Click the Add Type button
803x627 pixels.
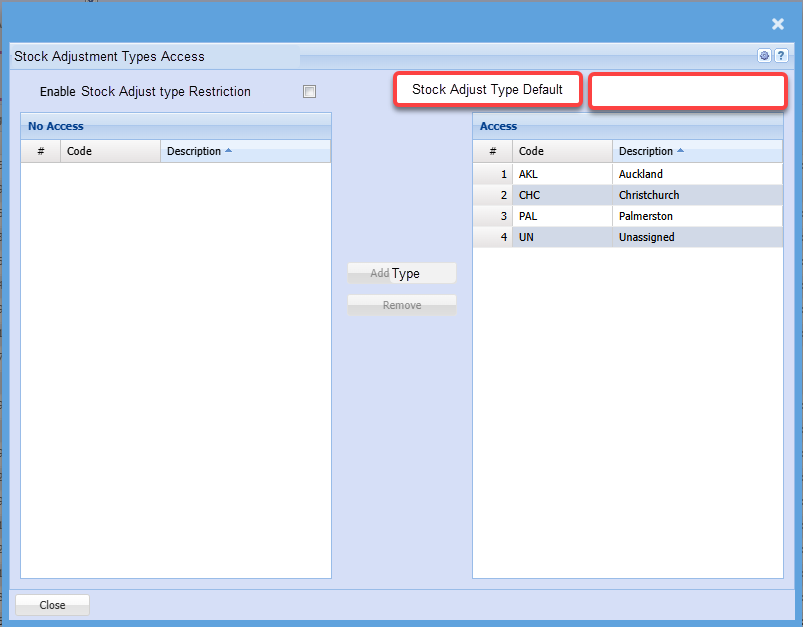(402, 273)
